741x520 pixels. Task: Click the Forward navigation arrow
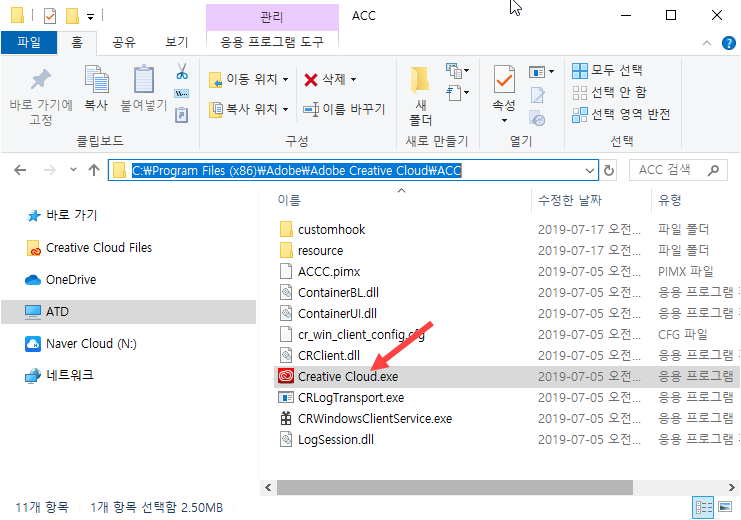[50, 170]
